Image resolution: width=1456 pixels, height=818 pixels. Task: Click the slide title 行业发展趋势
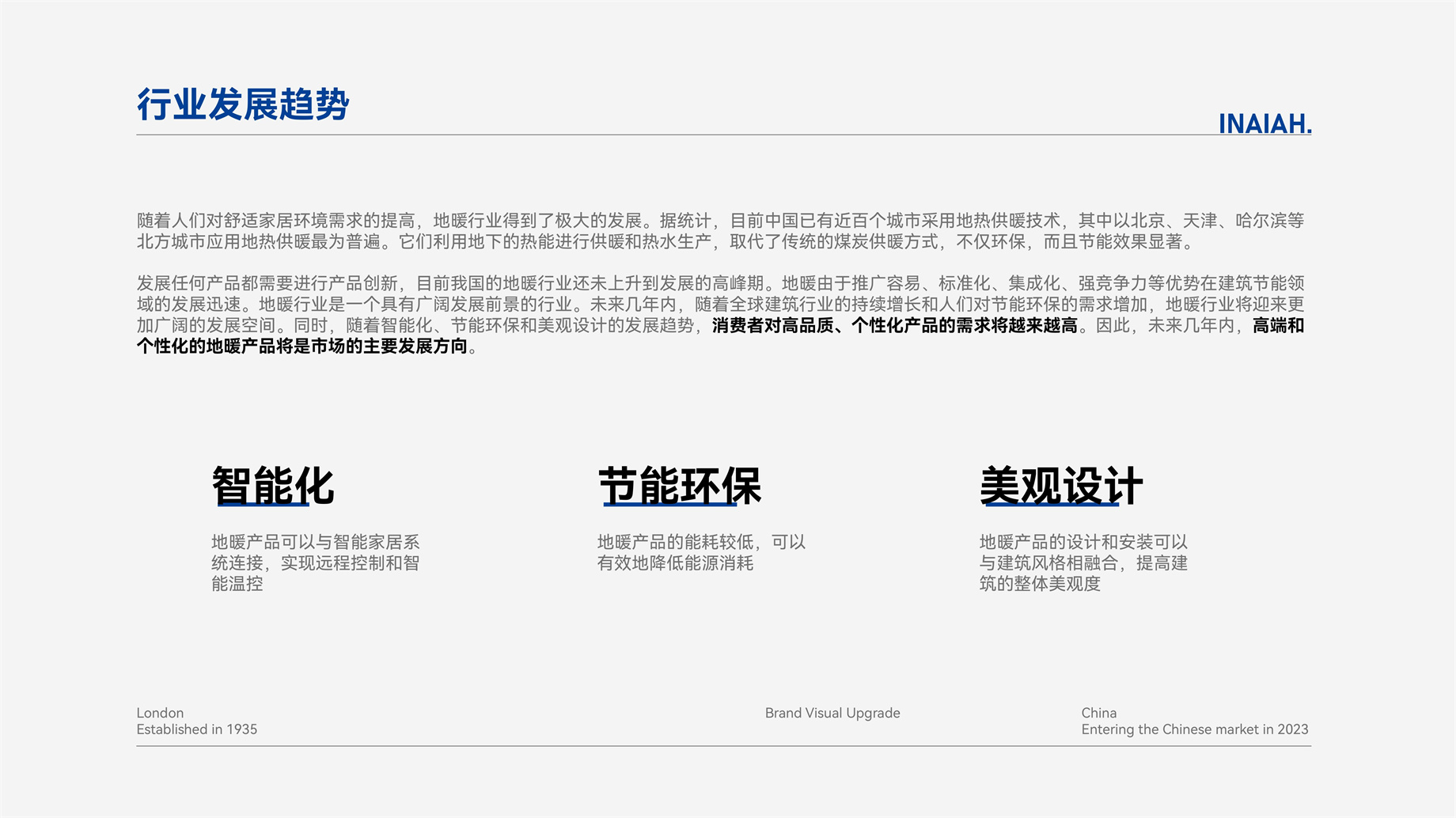point(243,104)
